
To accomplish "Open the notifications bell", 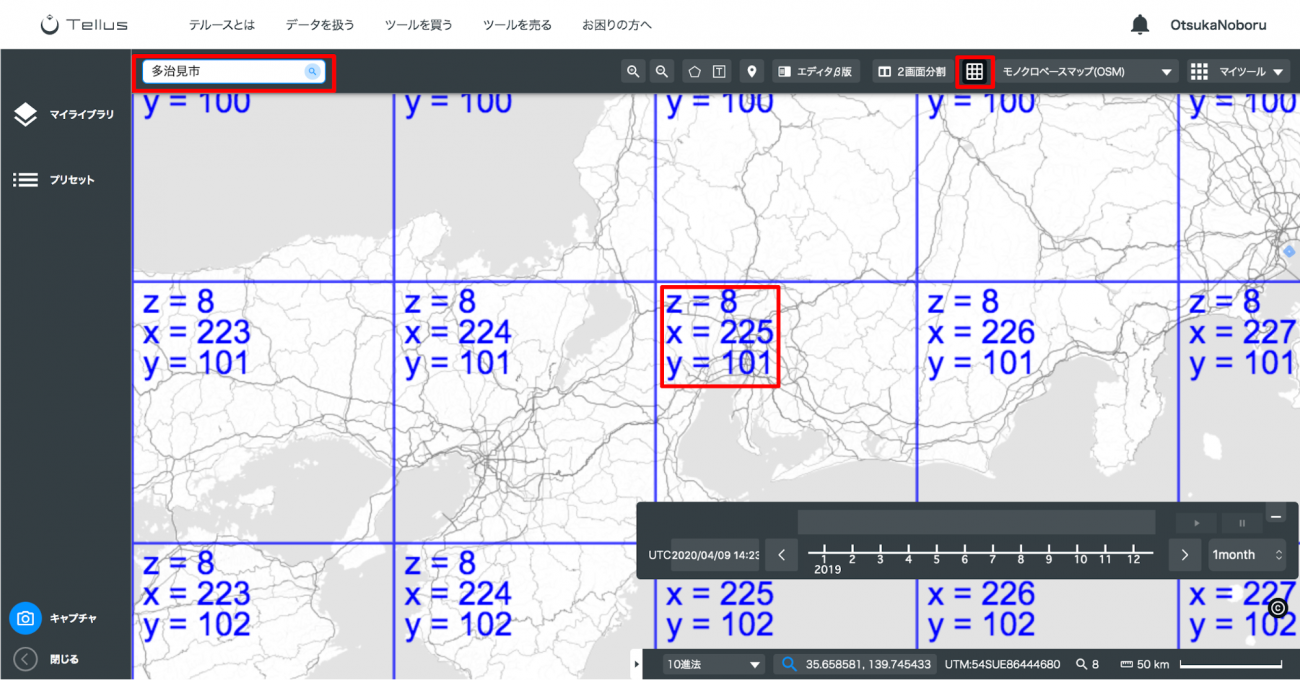I will tap(1140, 25).
